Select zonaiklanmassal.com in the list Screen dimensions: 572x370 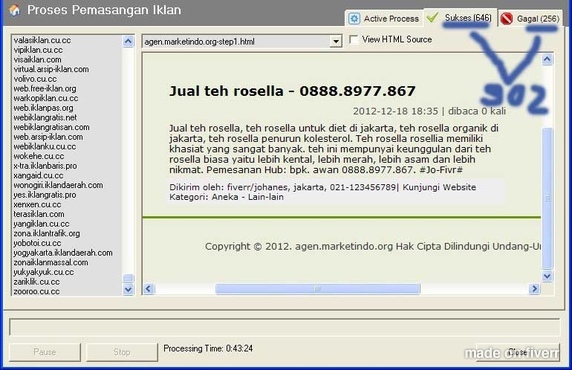[x=51, y=263]
